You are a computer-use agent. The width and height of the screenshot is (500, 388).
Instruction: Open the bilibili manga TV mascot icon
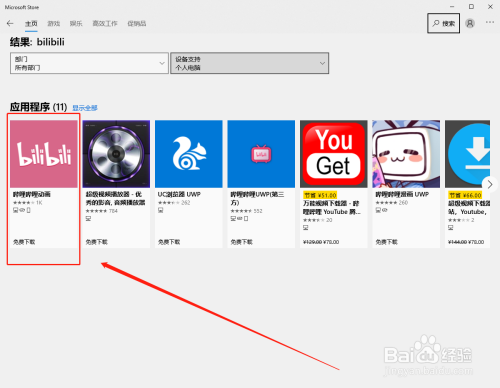click(406, 154)
